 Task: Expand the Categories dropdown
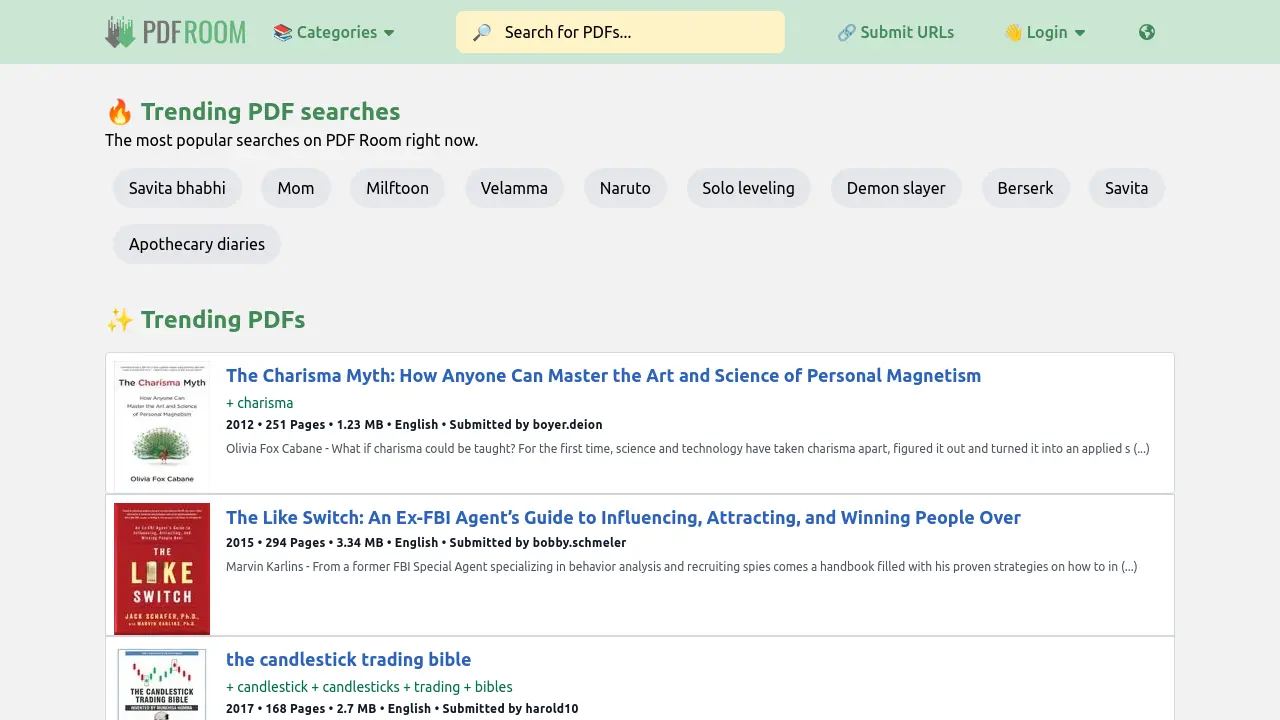tap(334, 32)
